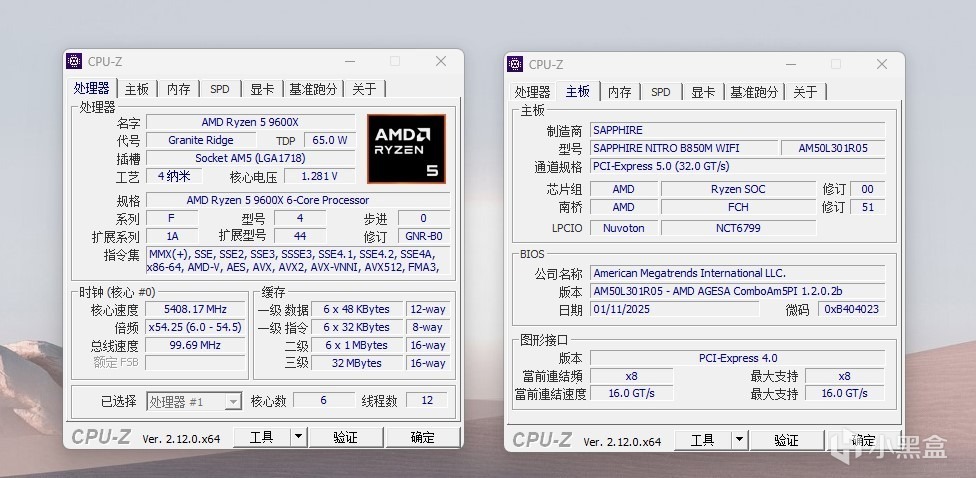Open 基准跑分 tab in left window
976x478 pixels.
click(313, 89)
